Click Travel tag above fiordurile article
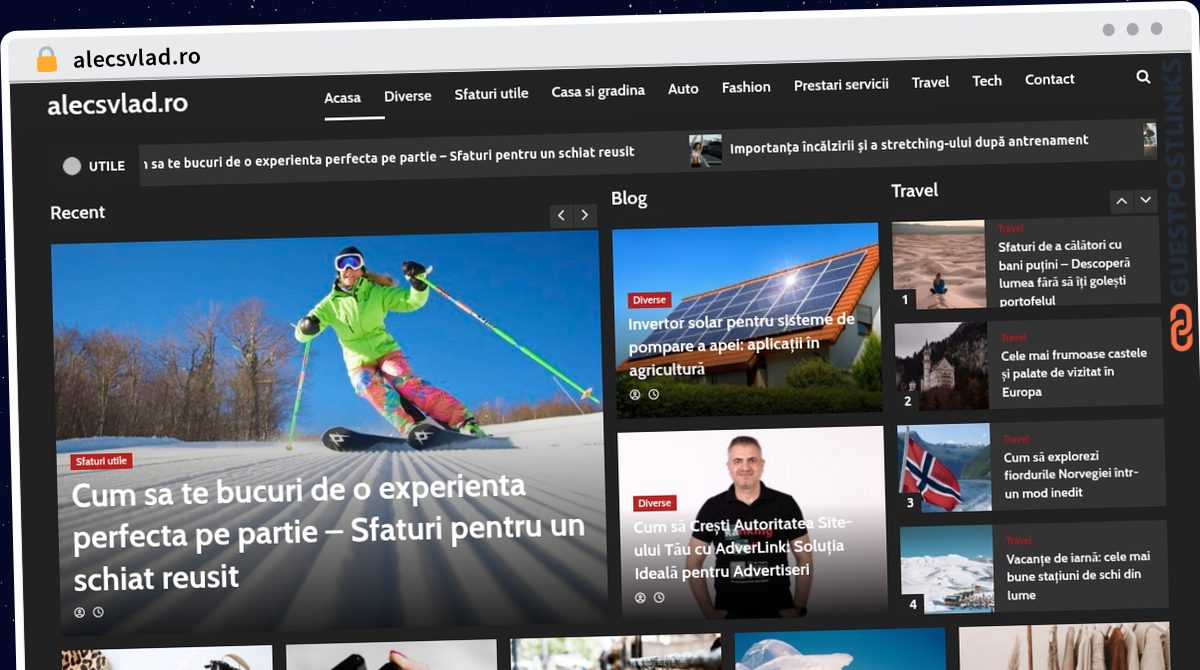Viewport: 1200px width, 670px height. click(x=1016, y=440)
